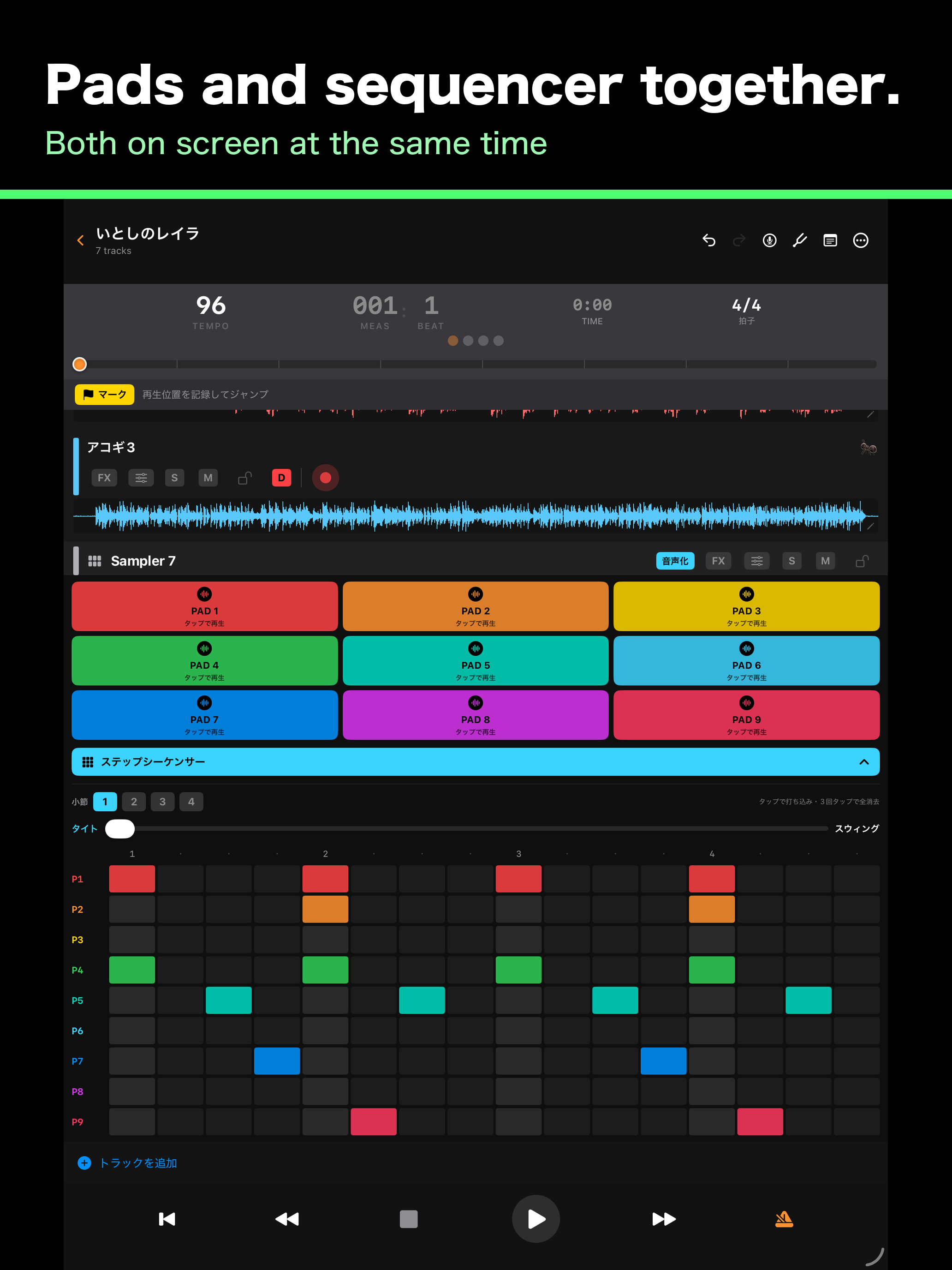Start playback with play button
The image size is (952, 1270).
536,1218
